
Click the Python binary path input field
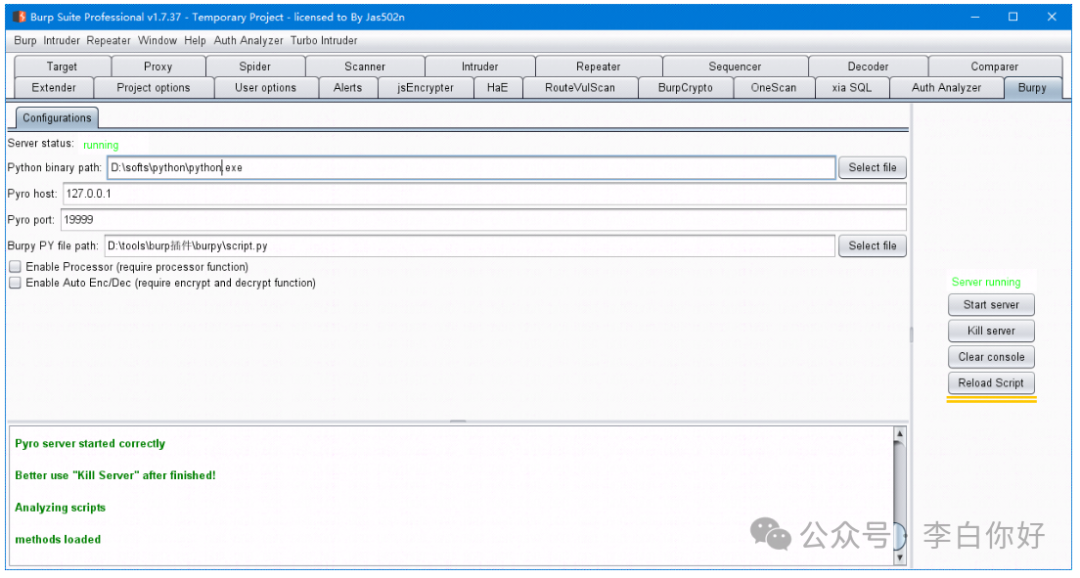point(471,167)
